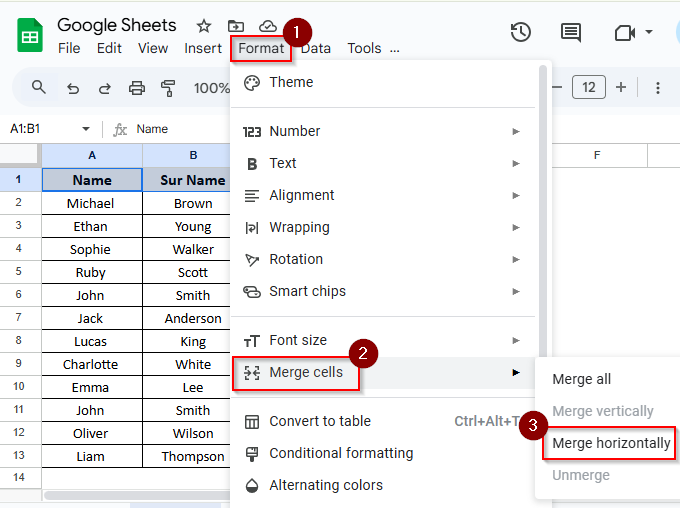Image resolution: width=680 pixels, height=508 pixels.
Task: Click Conditional formatting menu item
Action: (341, 453)
